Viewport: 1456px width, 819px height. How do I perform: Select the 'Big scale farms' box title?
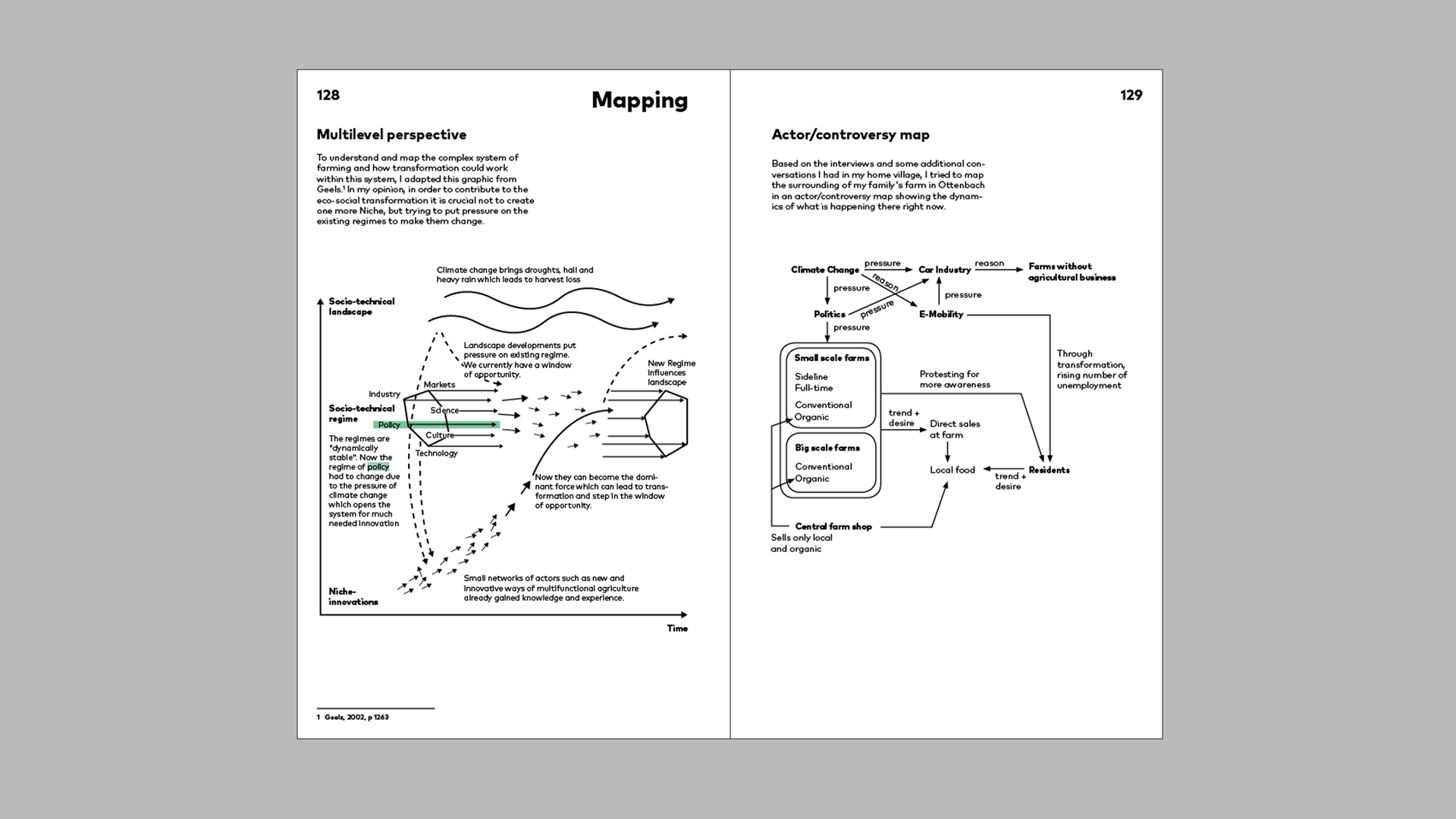[827, 448]
